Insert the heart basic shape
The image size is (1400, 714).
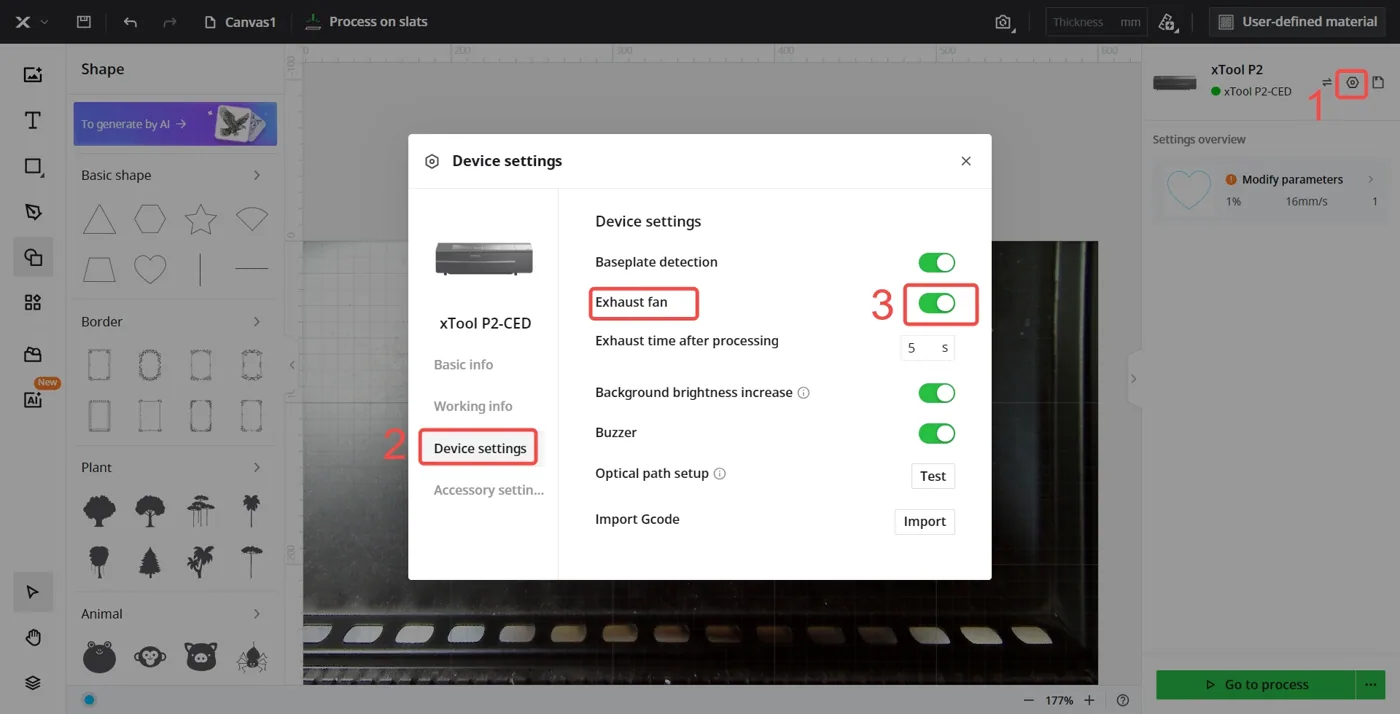[150, 269]
